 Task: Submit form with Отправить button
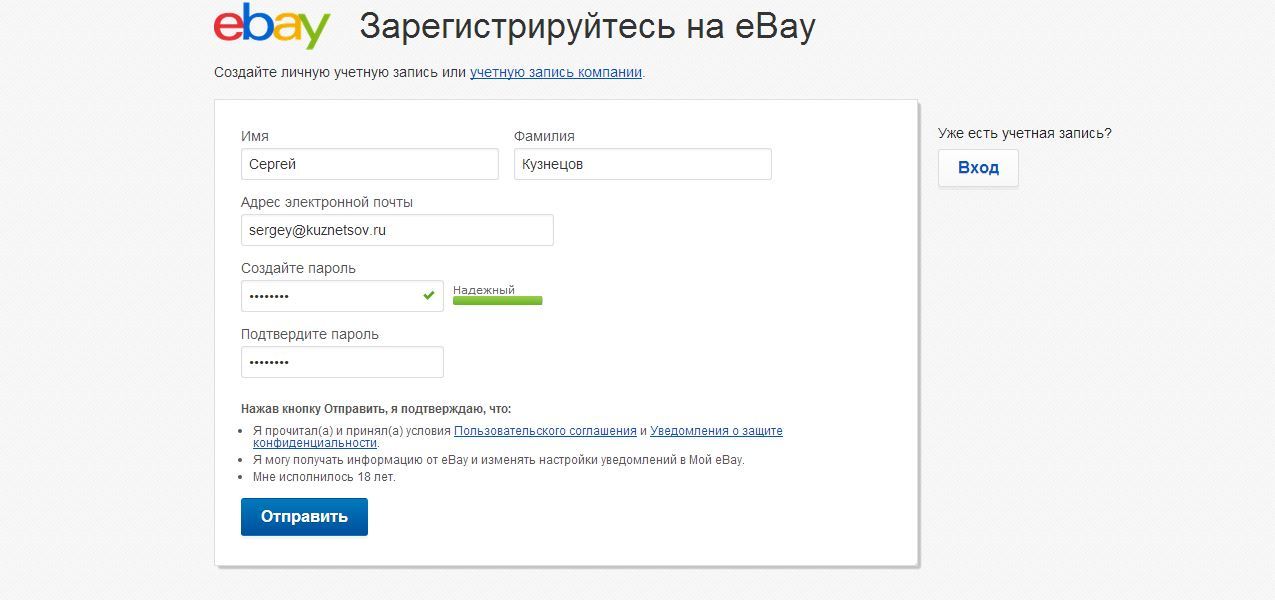pos(304,517)
